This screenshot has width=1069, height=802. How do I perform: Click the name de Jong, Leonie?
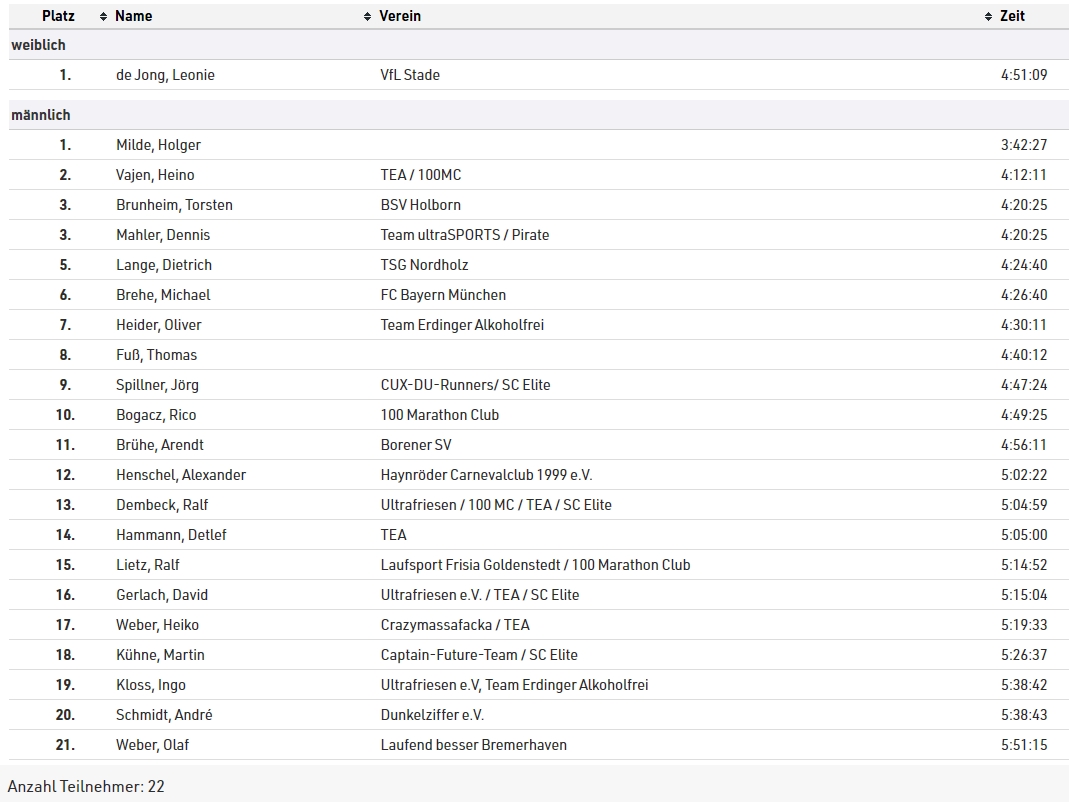click(x=165, y=75)
